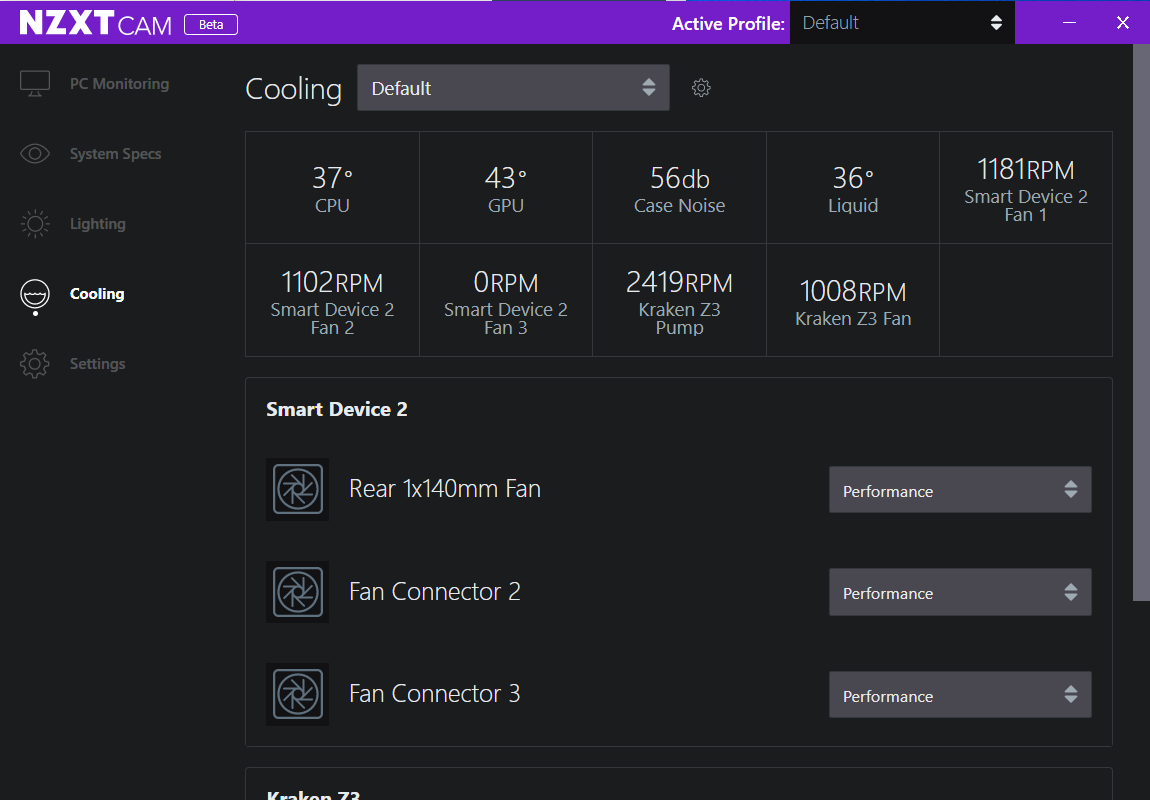This screenshot has width=1150, height=800.
Task: Click the PC Monitoring monitor icon
Action: [x=34, y=84]
